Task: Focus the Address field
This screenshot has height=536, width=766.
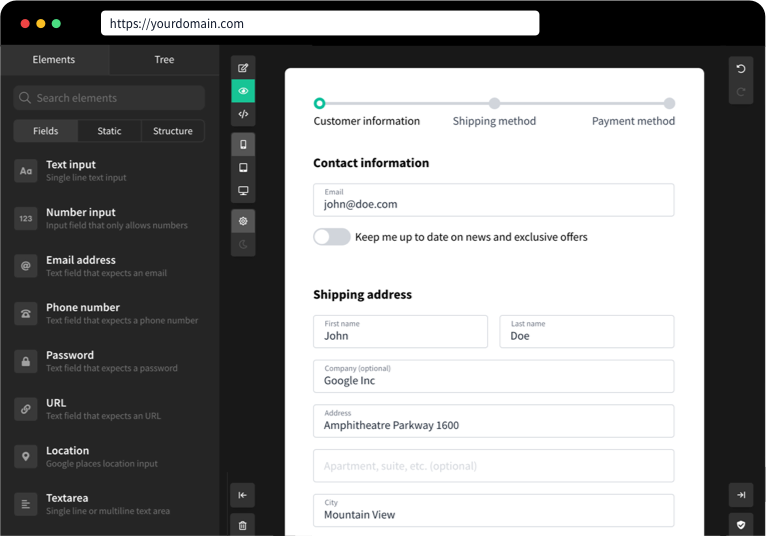Action: [x=494, y=421]
